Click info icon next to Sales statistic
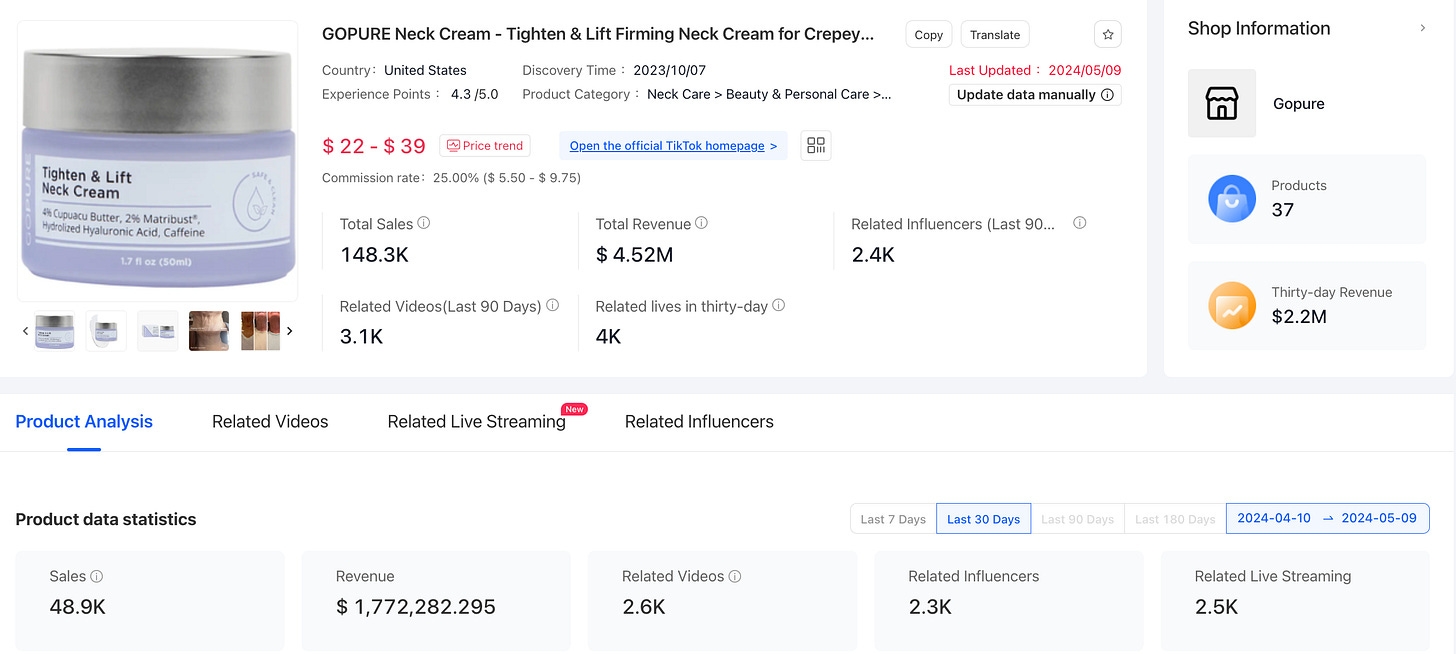The height and width of the screenshot is (654, 1456). click(97, 576)
